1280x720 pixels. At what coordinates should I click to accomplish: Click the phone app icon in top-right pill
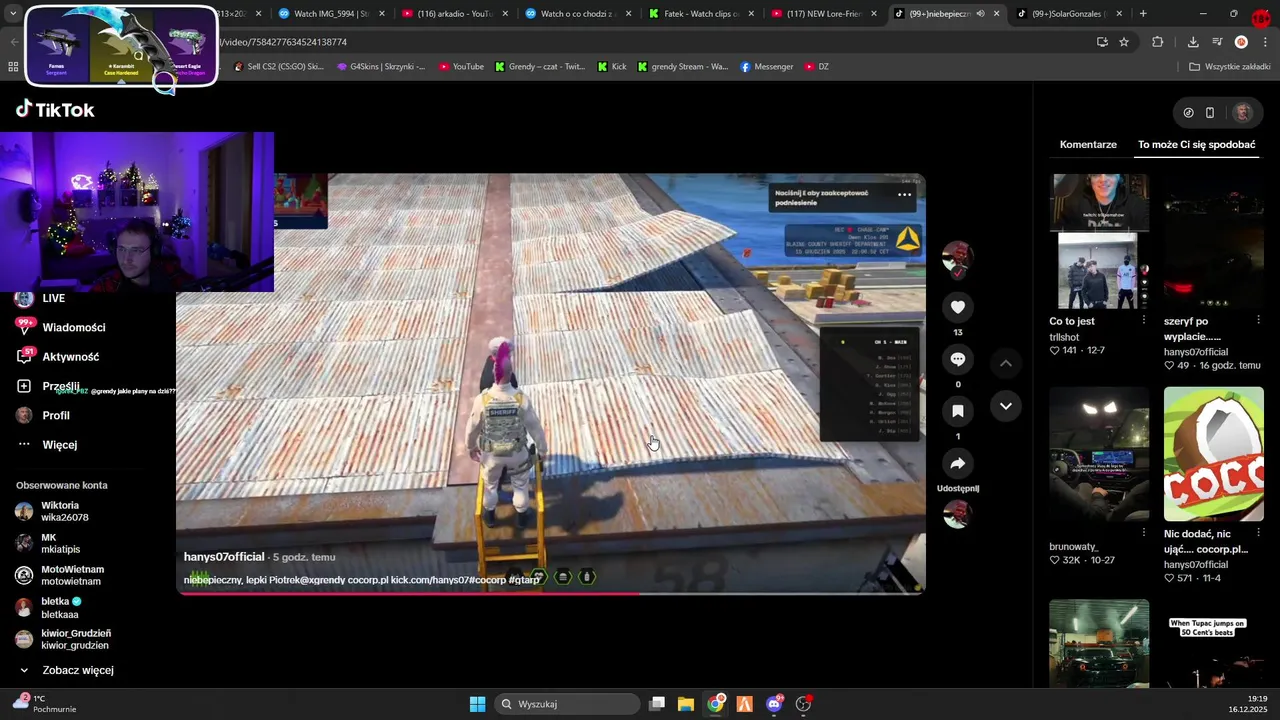pos(1210,113)
